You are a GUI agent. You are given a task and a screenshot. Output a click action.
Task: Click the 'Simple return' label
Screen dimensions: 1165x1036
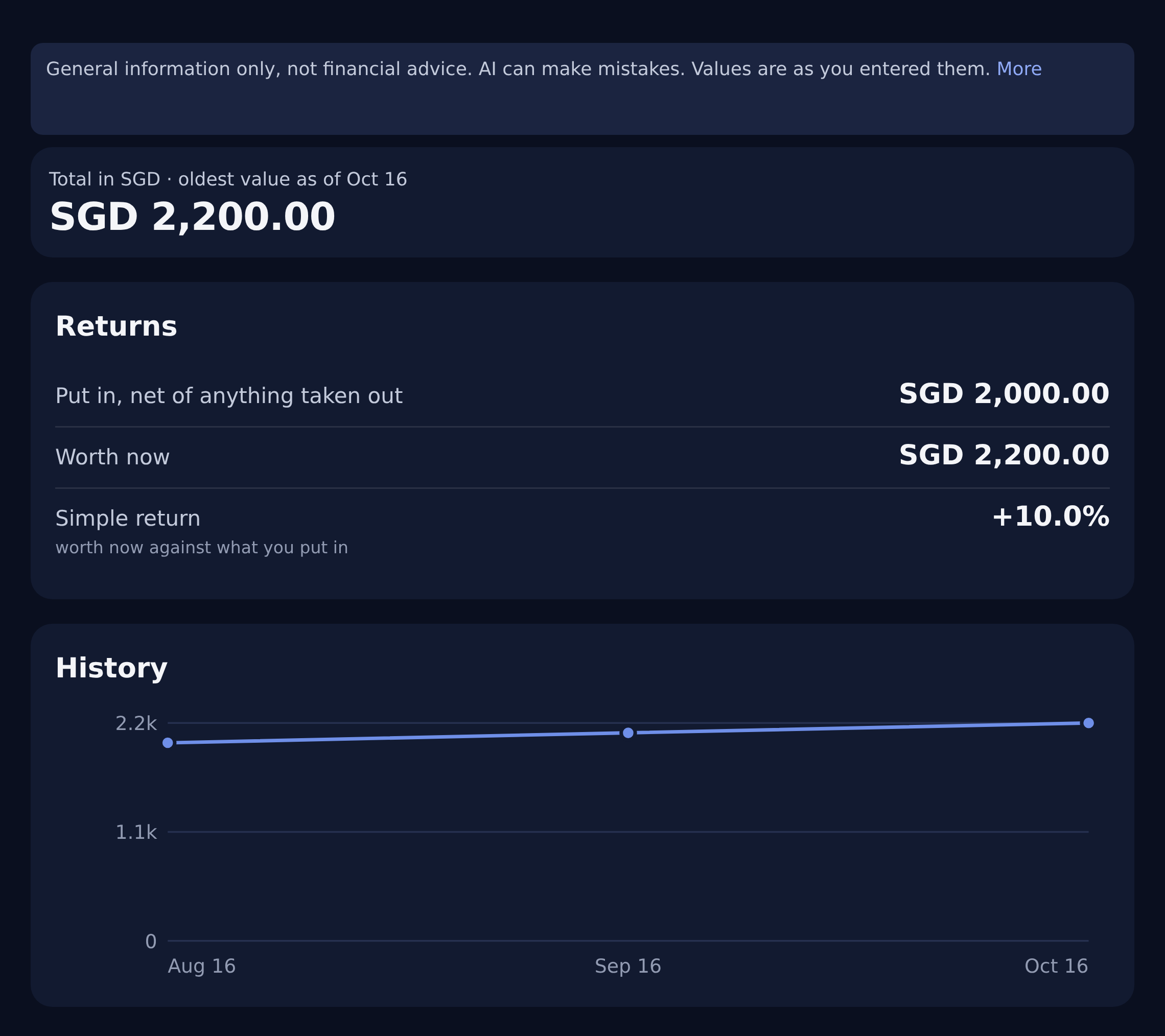tap(128, 519)
